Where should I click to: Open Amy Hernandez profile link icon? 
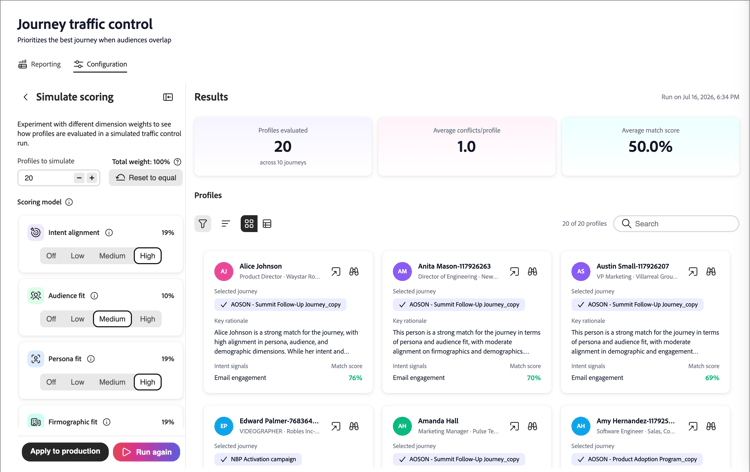[693, 426]
